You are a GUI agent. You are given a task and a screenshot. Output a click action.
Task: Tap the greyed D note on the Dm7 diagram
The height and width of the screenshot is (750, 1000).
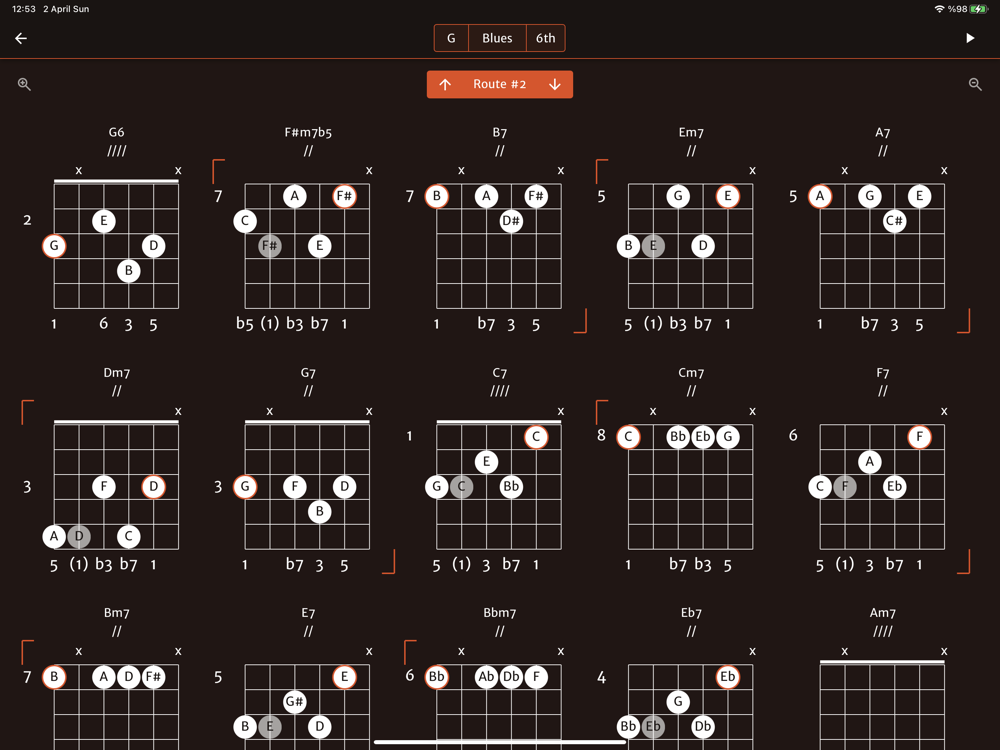coord(79,536)
